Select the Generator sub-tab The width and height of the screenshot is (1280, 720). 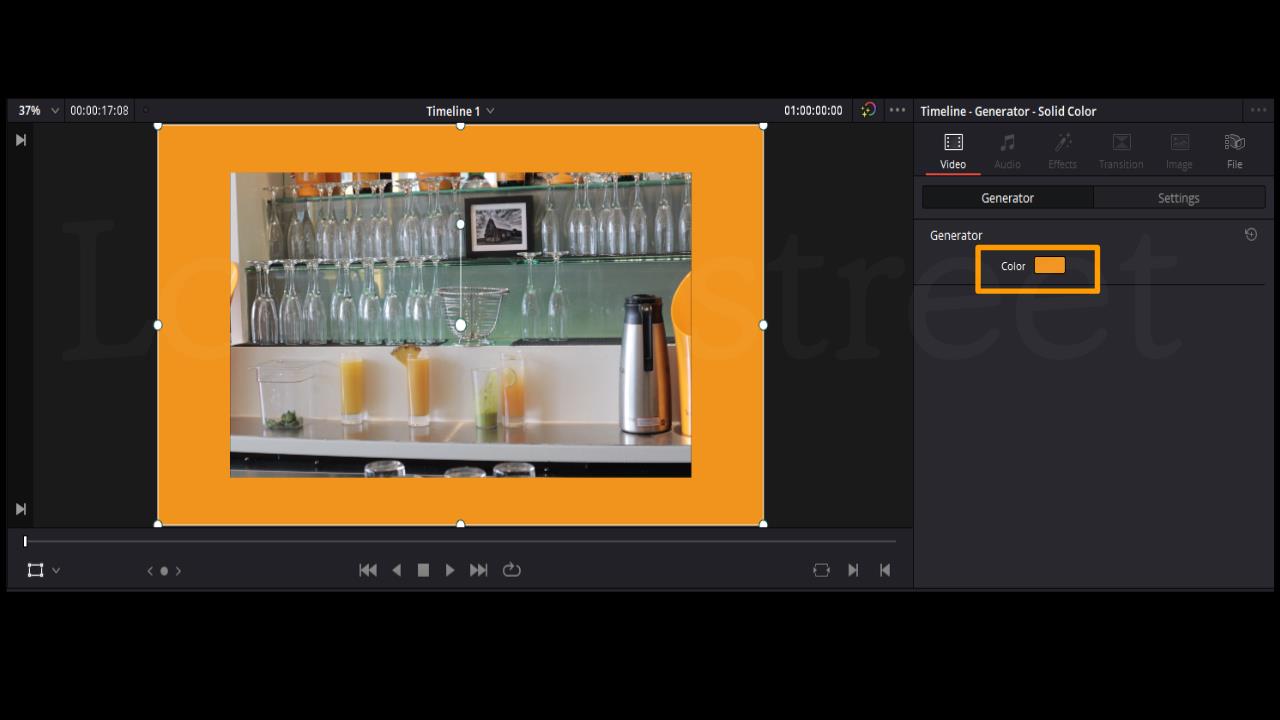coord(1007,198)
